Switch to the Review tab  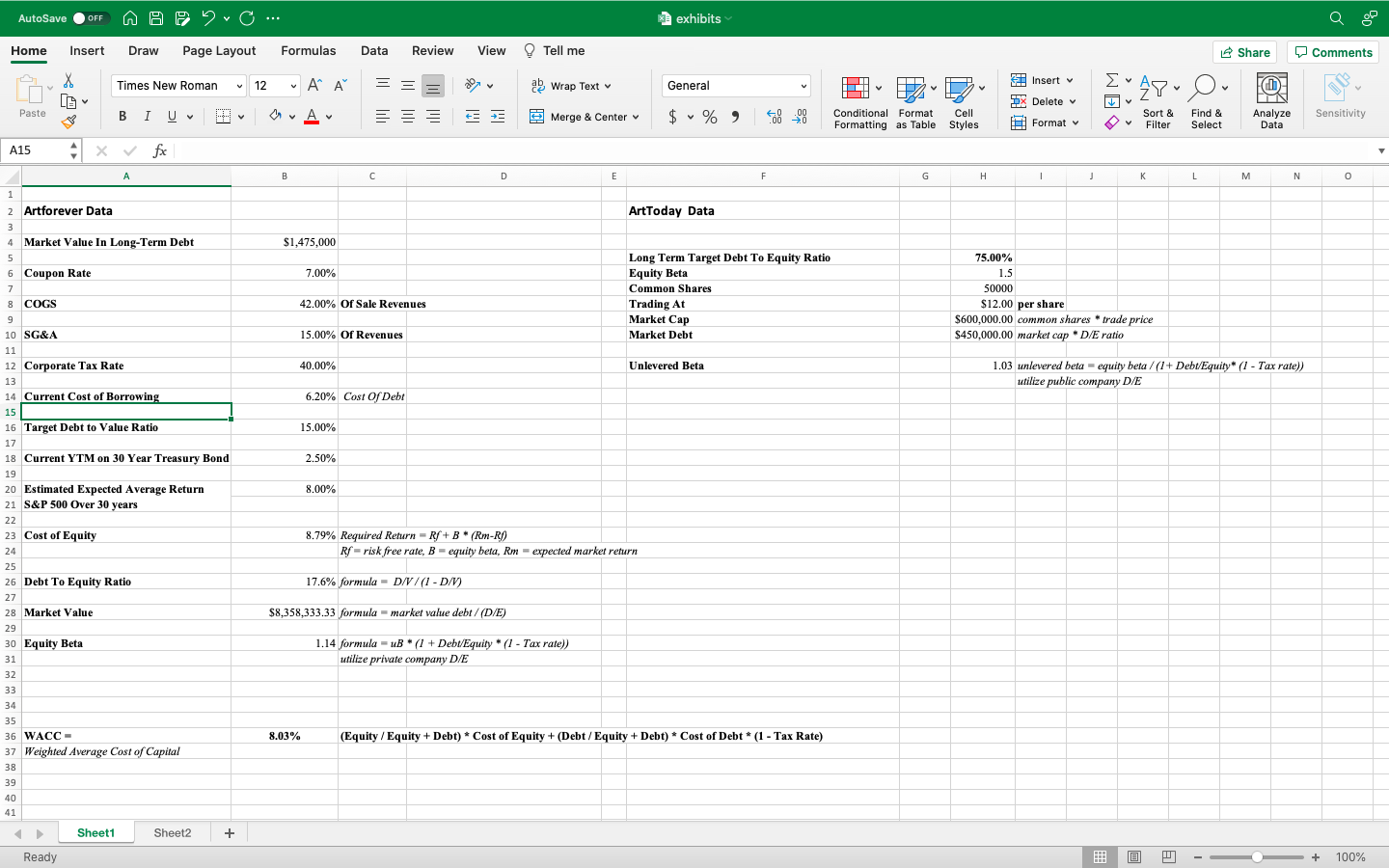click(432, 51)
